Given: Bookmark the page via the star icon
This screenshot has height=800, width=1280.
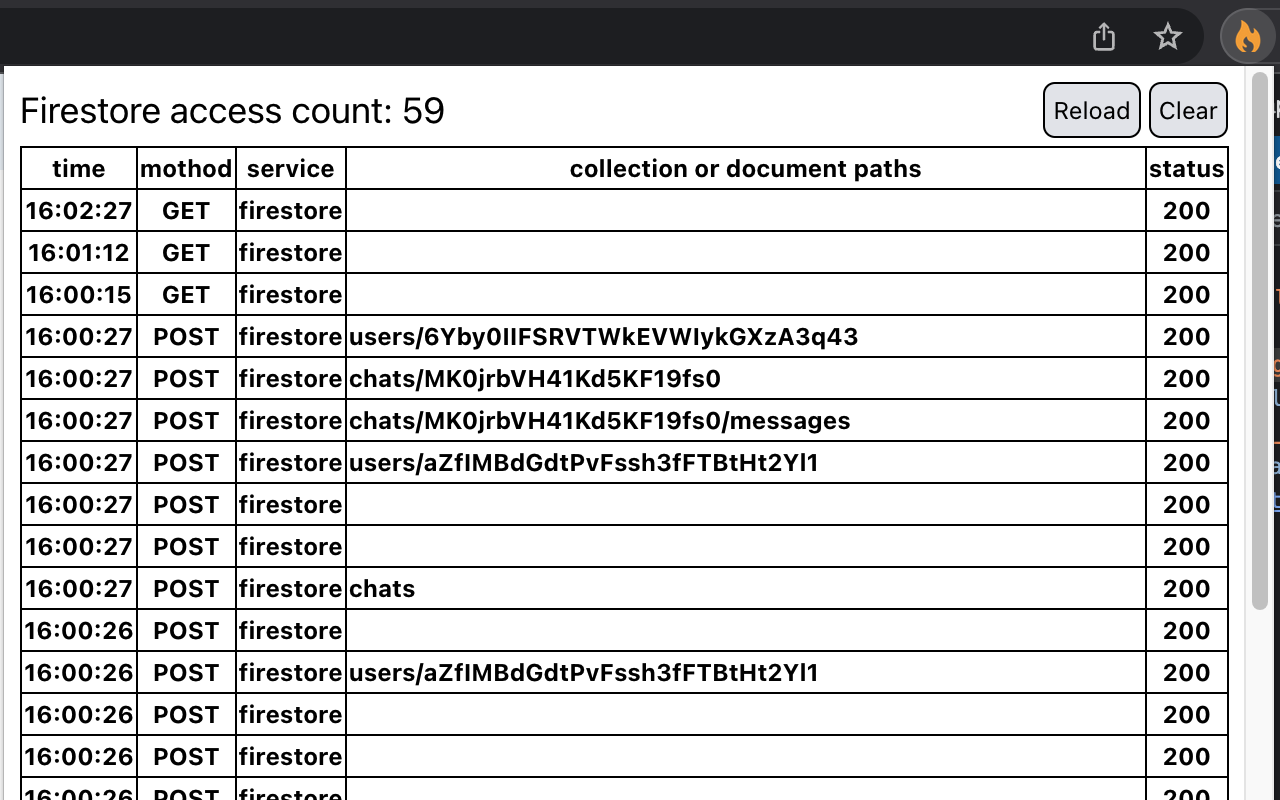Looking at the screenshot, I should coord(1167,36).
